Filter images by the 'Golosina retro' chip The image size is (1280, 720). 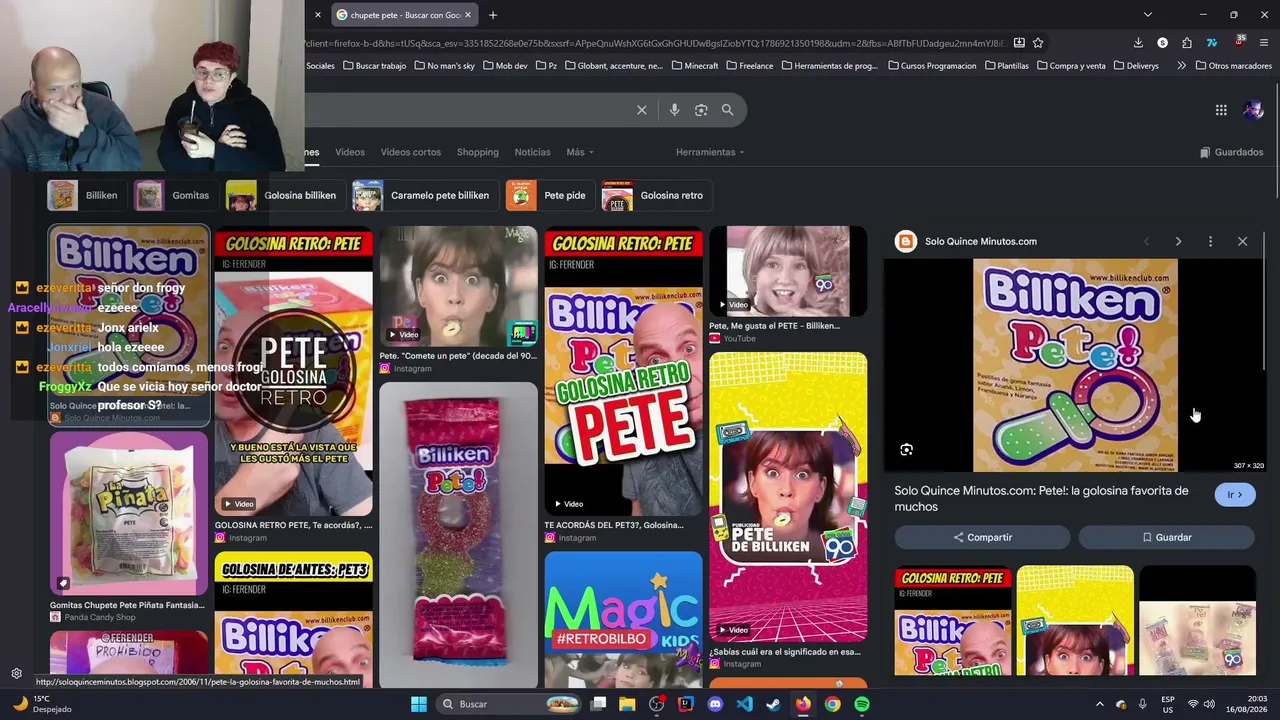pyautogui.click(x=656, y=195)
